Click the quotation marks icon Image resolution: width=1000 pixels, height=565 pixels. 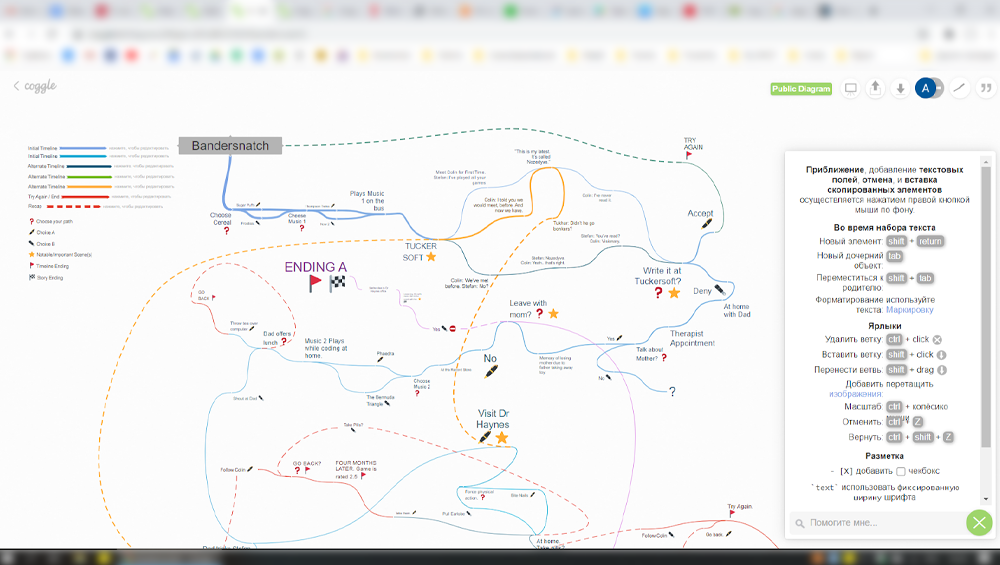(986, 88)
